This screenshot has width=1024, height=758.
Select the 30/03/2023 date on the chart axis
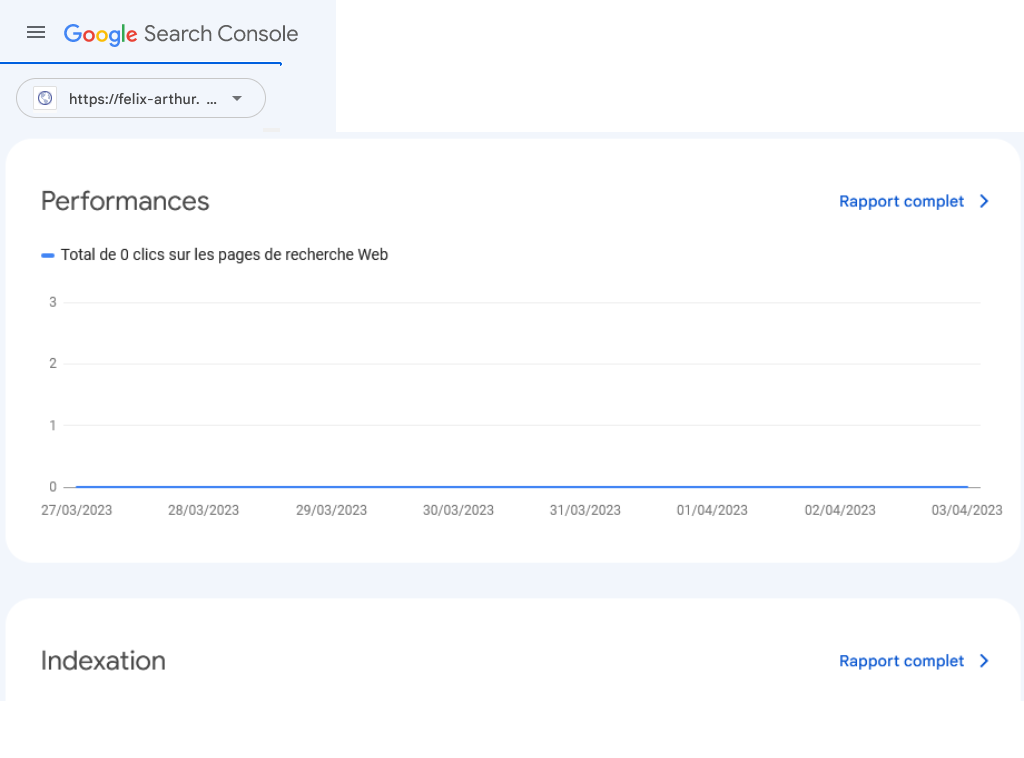[x=458, y=510]
